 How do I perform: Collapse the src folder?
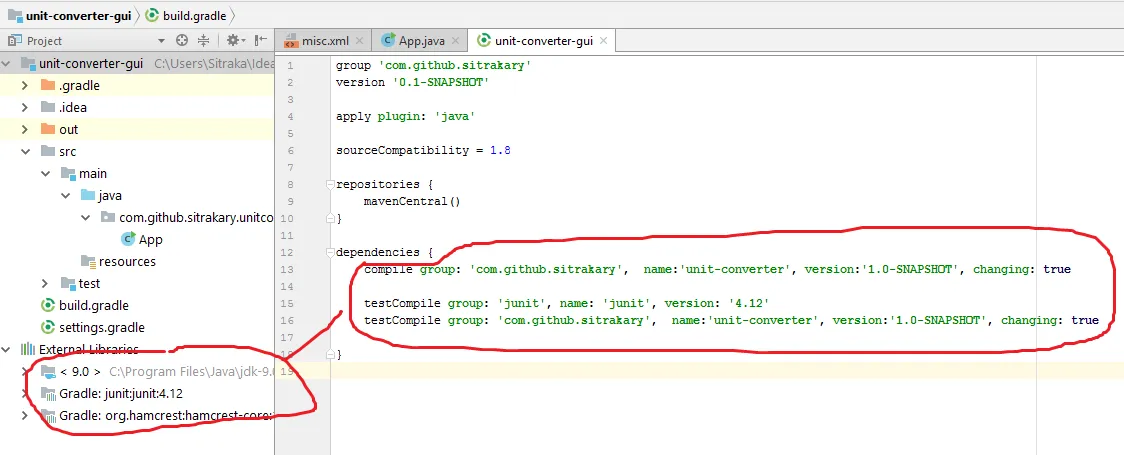coord(25,151)
